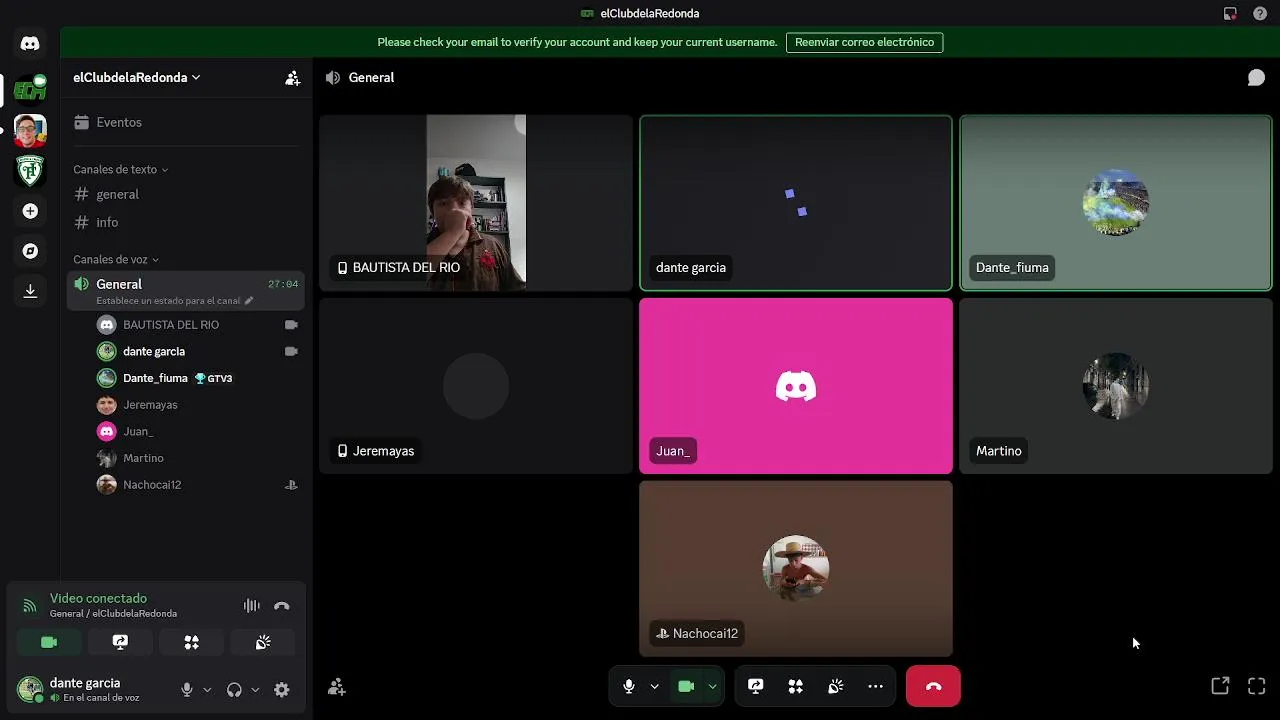Focus Dante_fiuma video tile
The width and height of the screenshot is (1280, 720).
(1116, 203)
